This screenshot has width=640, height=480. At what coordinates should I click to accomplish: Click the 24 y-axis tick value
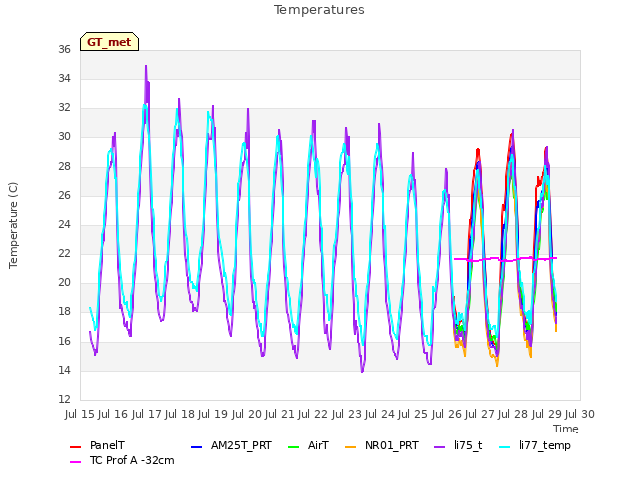(x=64, y=224)
